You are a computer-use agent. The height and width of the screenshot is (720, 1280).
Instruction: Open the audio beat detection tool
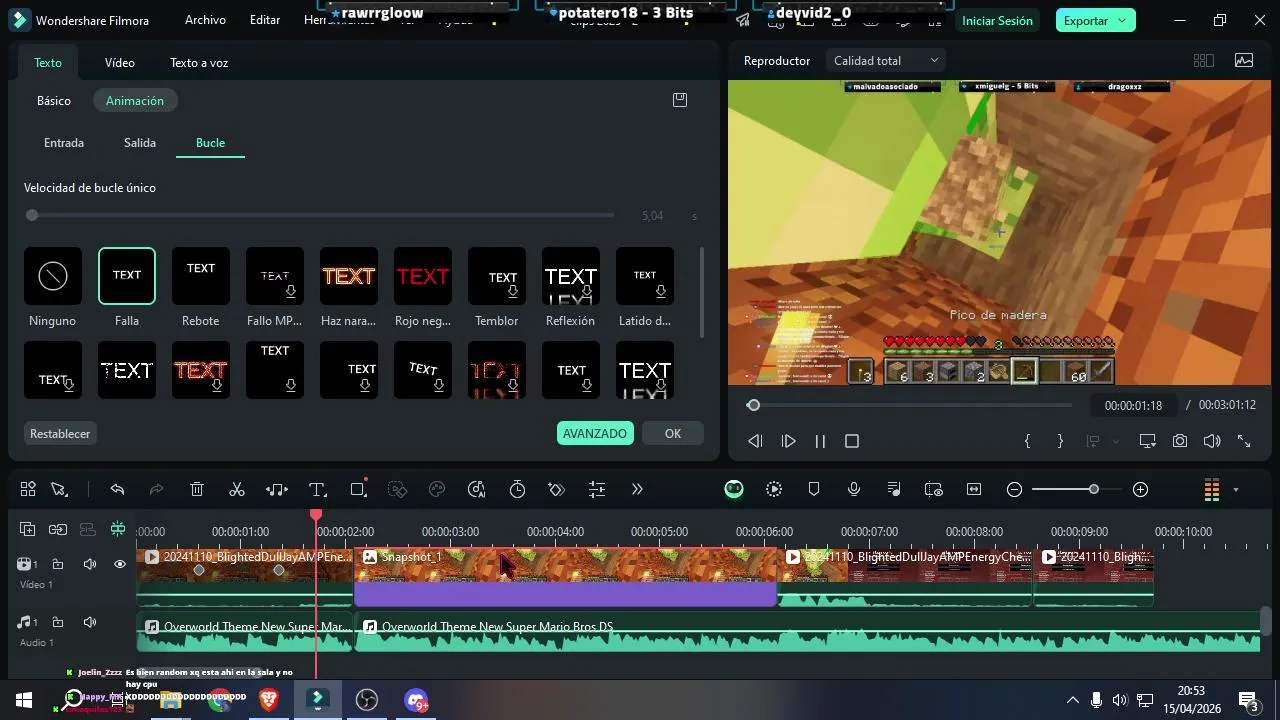[x=277, y=489]
